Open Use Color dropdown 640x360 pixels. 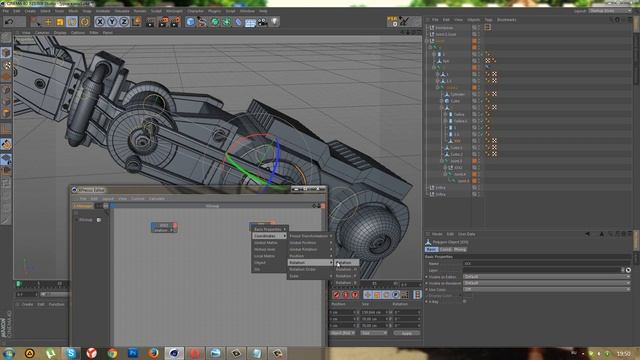pos(547,289)
